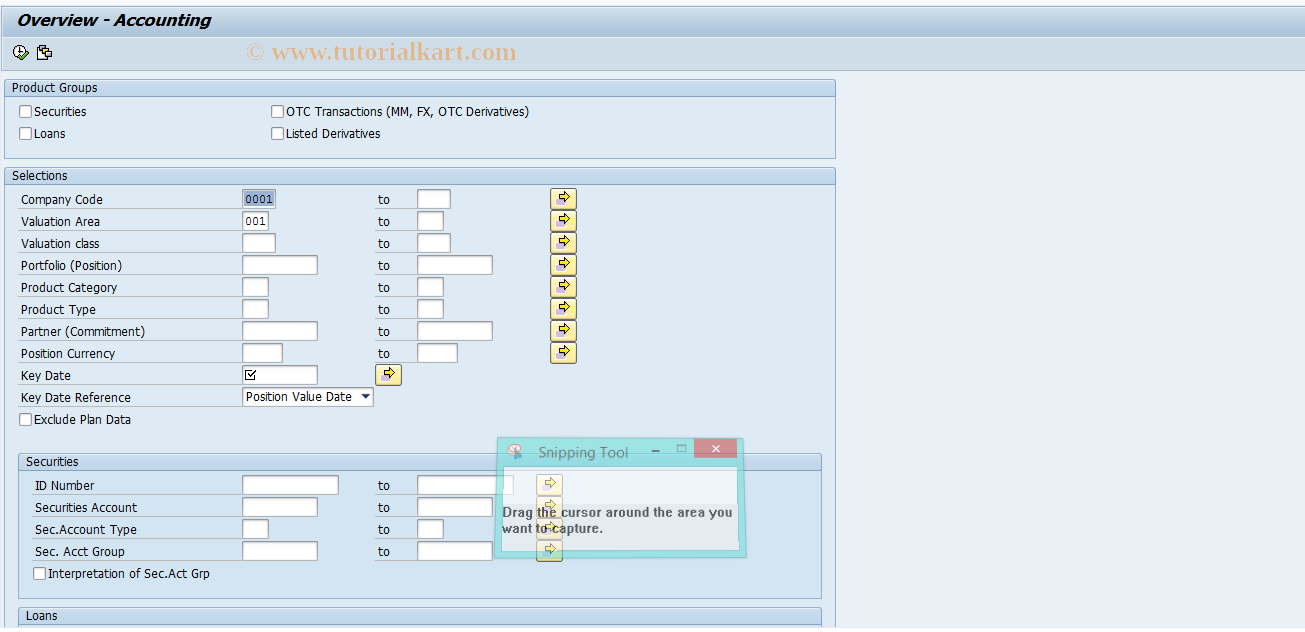Click the Sec. Acct Group from field
1305x632 pixels.
[x=280, y=551]
